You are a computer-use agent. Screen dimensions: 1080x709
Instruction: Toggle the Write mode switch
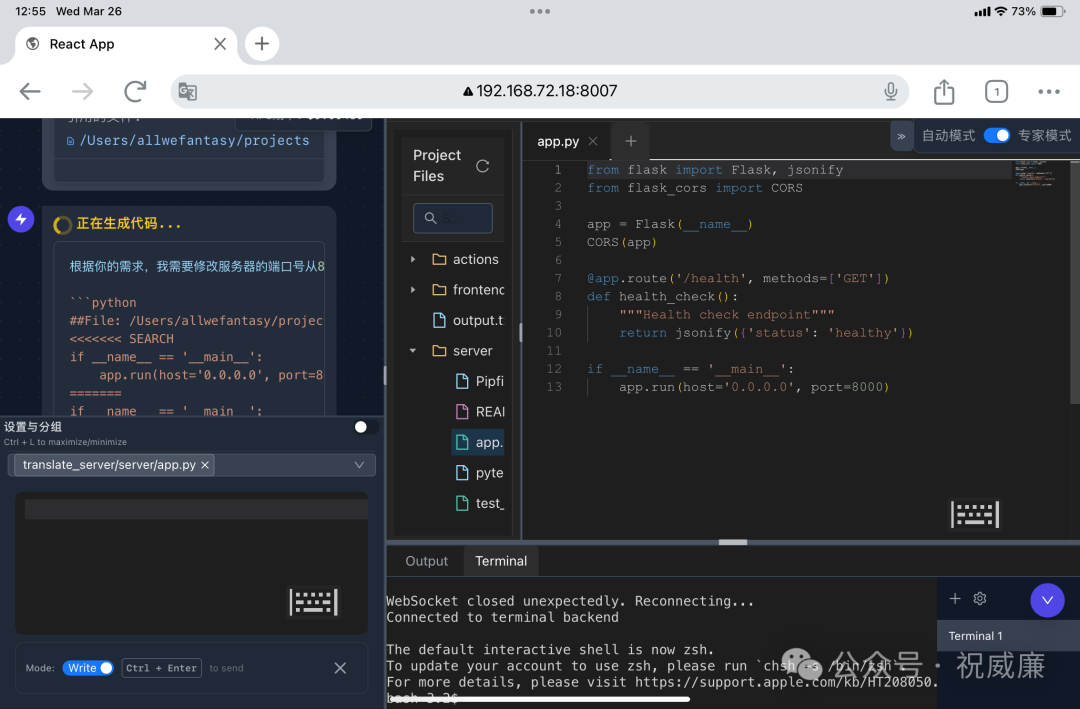click(87, 668)
